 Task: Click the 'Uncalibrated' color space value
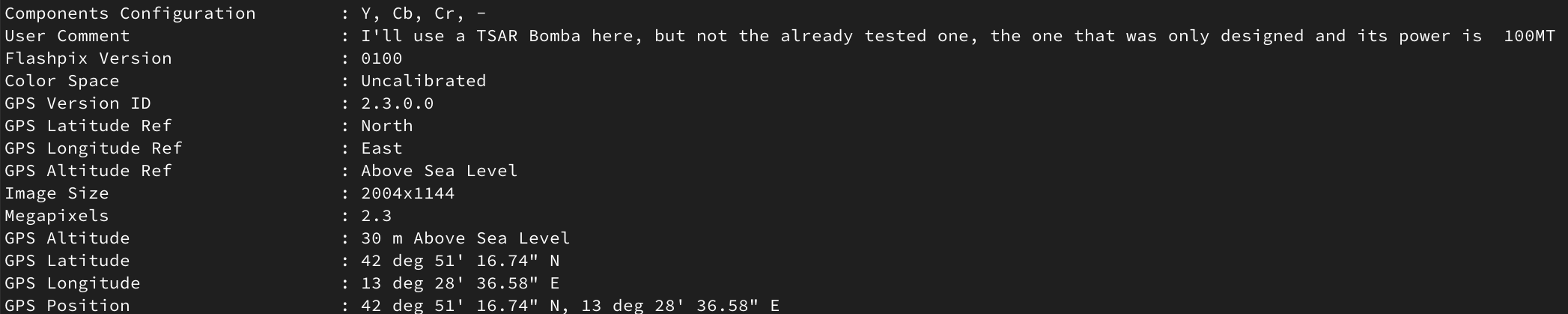pos(423,81)
